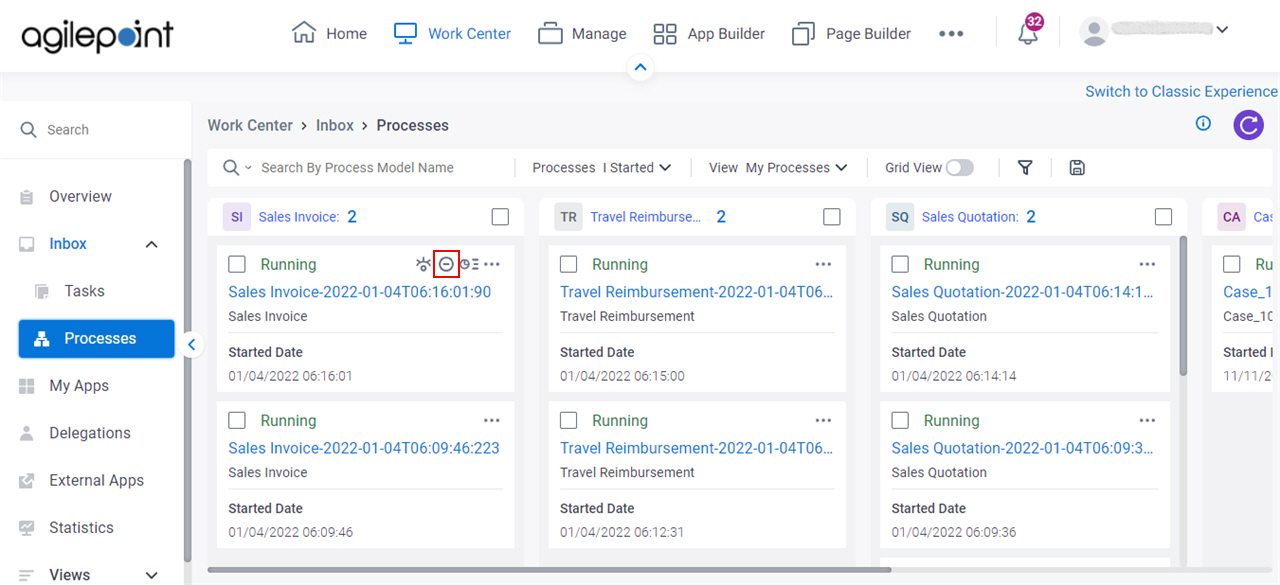Open Sales Invoice-2022-01-04T06:16:01:90 link
Viewport: 1280px width, 585px height.
359,292
